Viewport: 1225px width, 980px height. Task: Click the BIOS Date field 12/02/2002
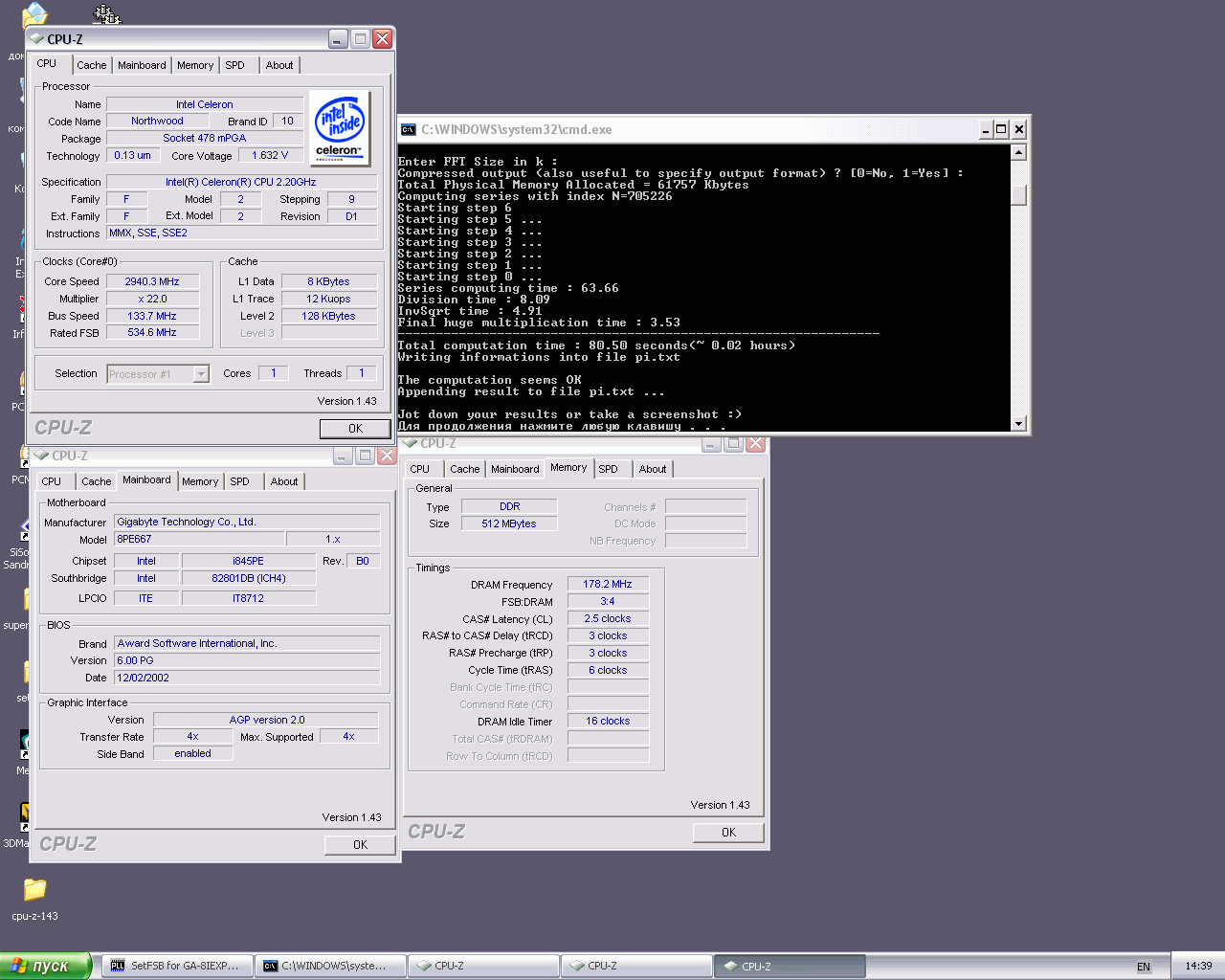[x=247, y=678]
